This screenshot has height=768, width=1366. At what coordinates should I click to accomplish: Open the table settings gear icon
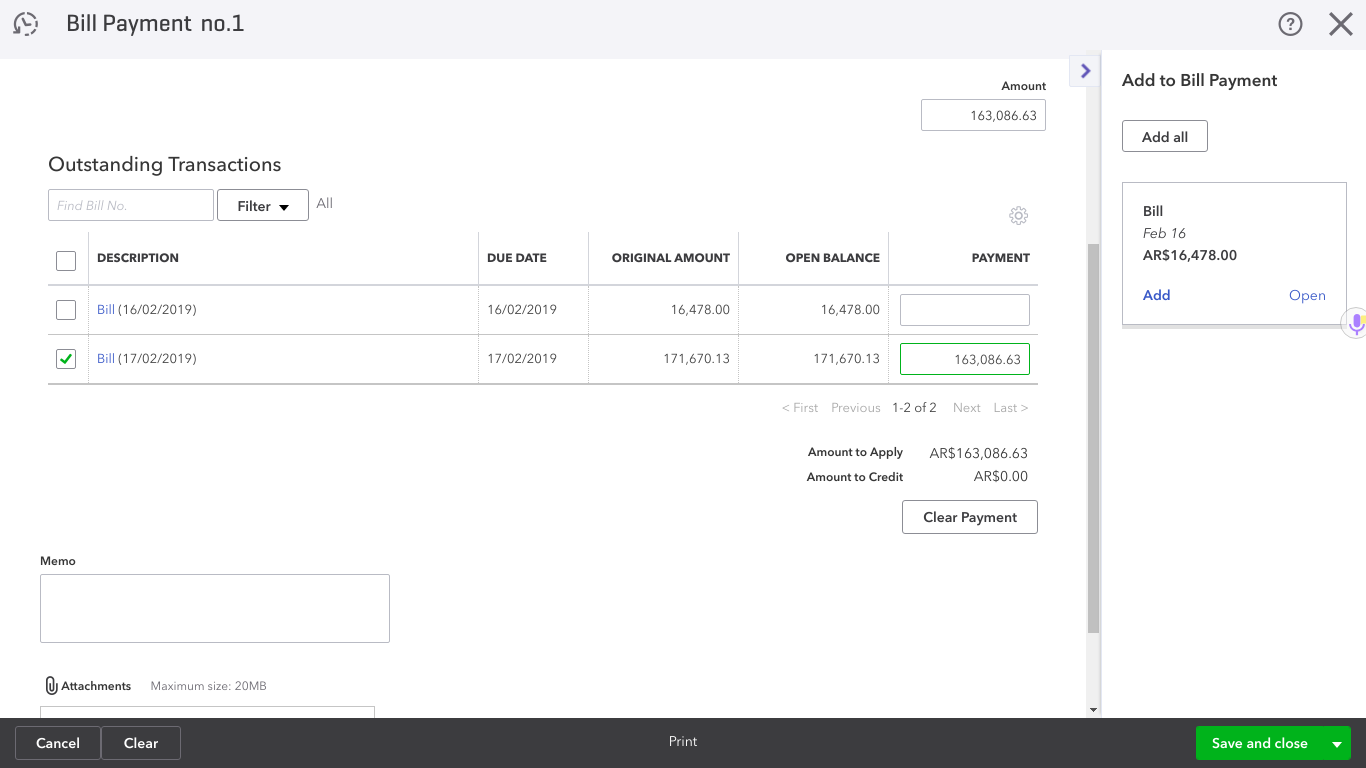click(1018, 216)
